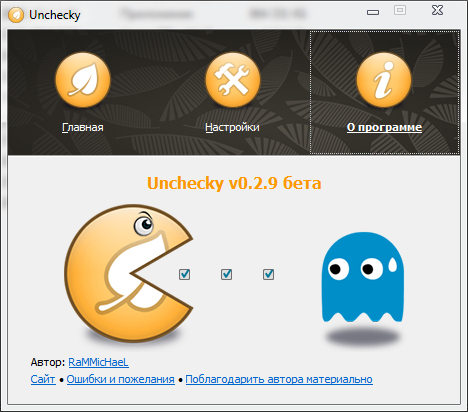Minimize the Unchecky window
The width and height of the screenshot is (468, 412).
[x=373, y=12]
